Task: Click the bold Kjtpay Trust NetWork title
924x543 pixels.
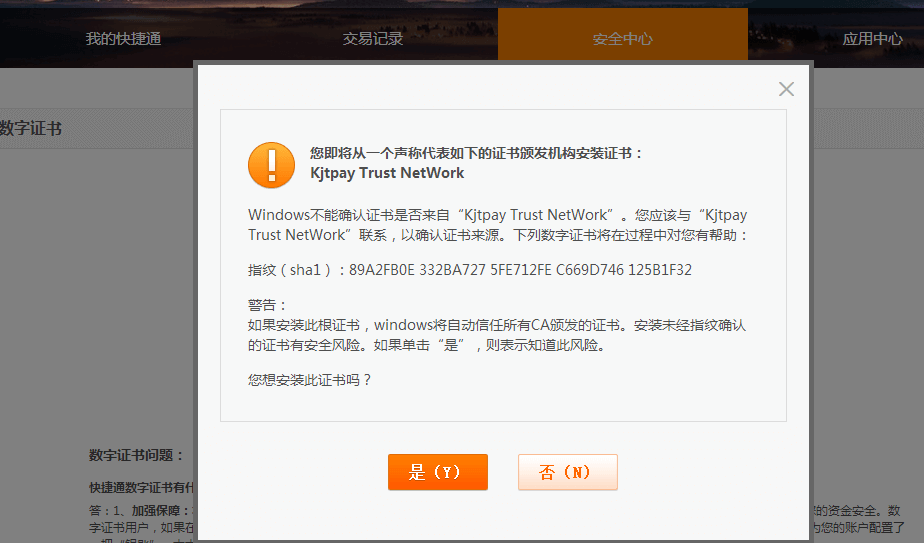Action: (x=387, y=173)
